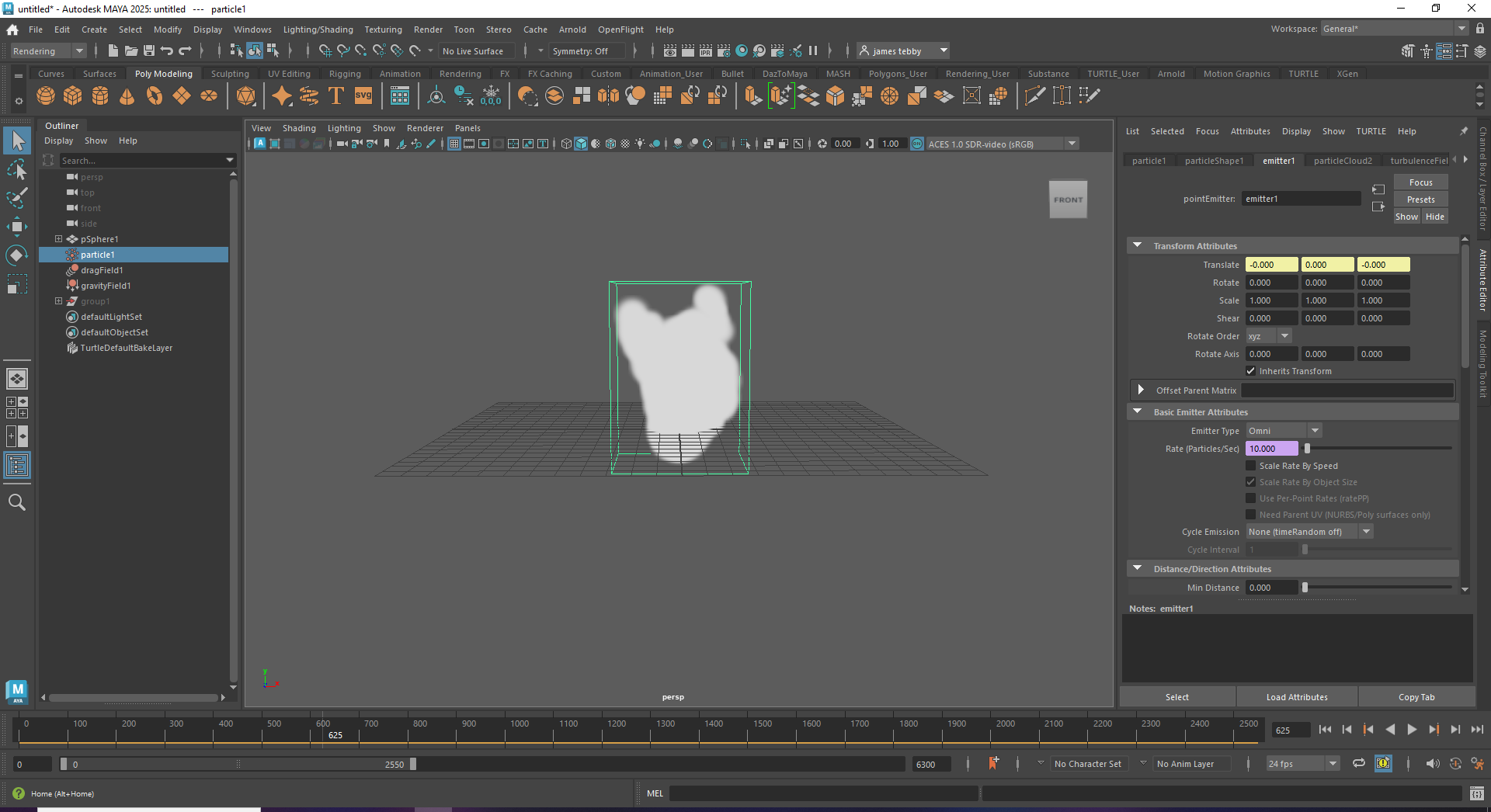Click the Load Attributes button
This screenshot has width=1491, height=812.
[x=1296, y=696]
